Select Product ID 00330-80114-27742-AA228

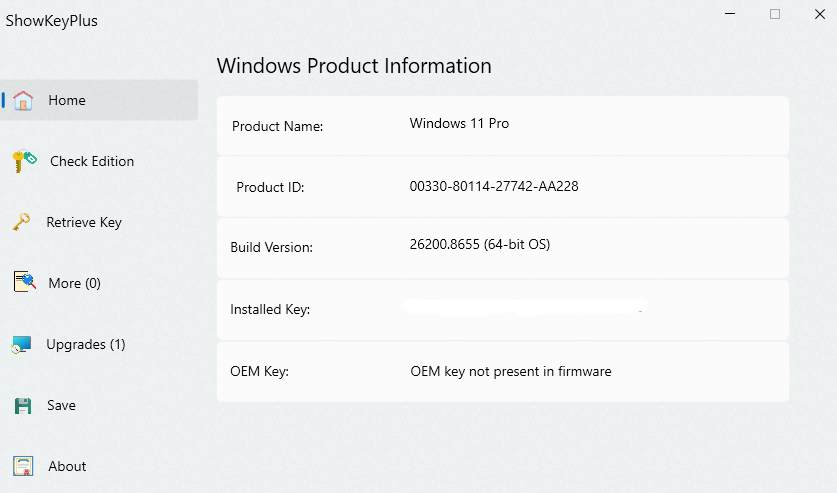point(494,186)
